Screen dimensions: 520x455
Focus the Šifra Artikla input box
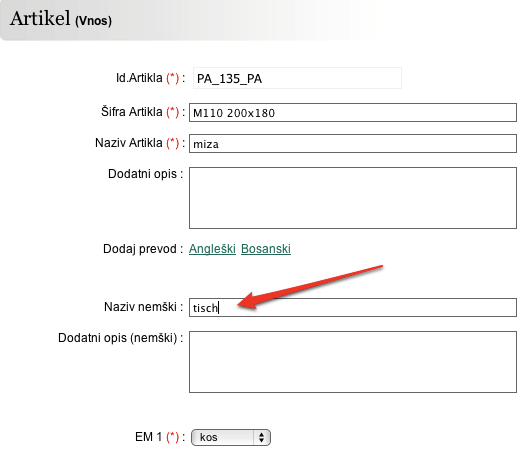(353, 113)
